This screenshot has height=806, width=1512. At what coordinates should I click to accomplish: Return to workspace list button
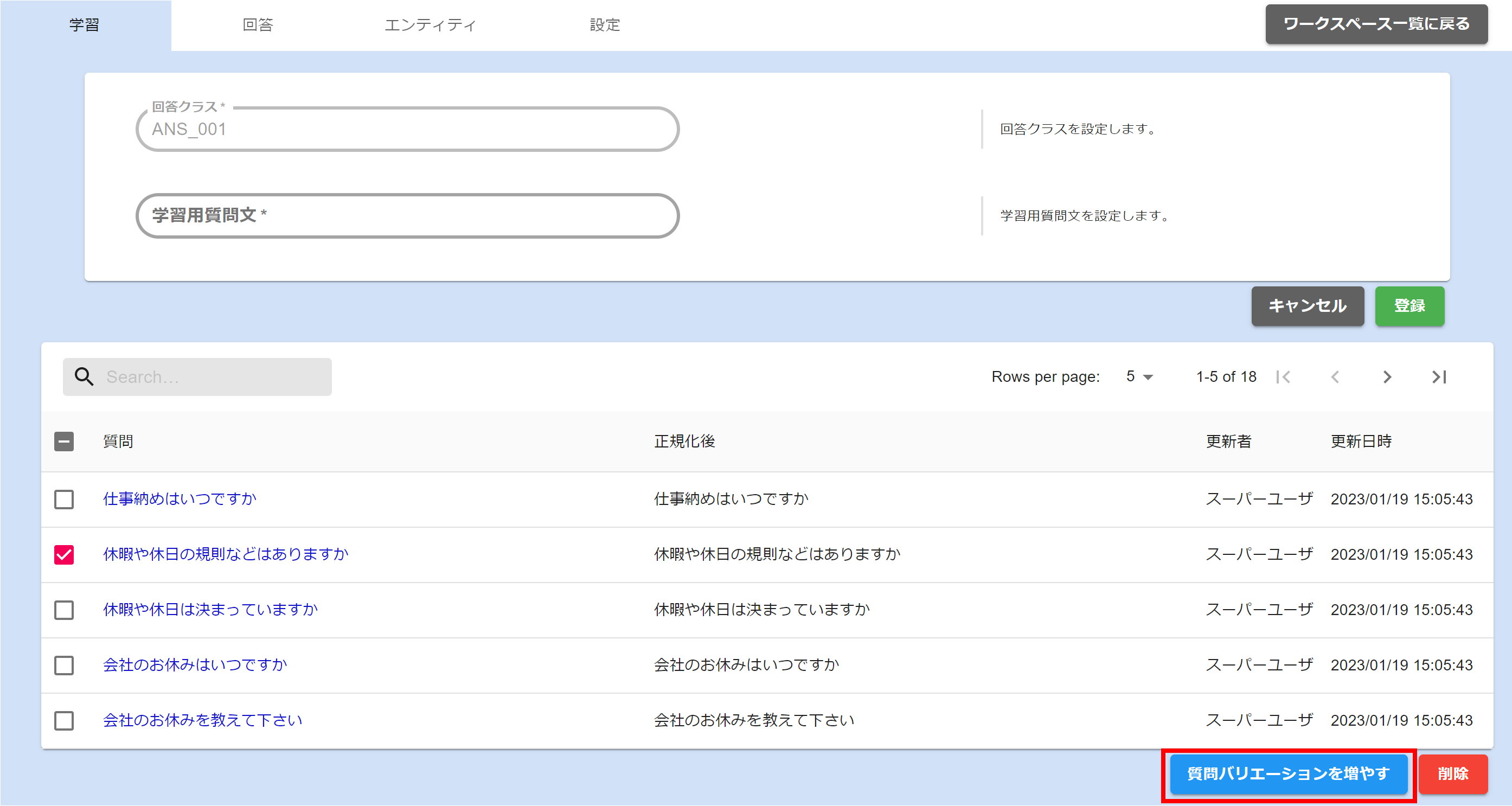[x=1375, y=24]
